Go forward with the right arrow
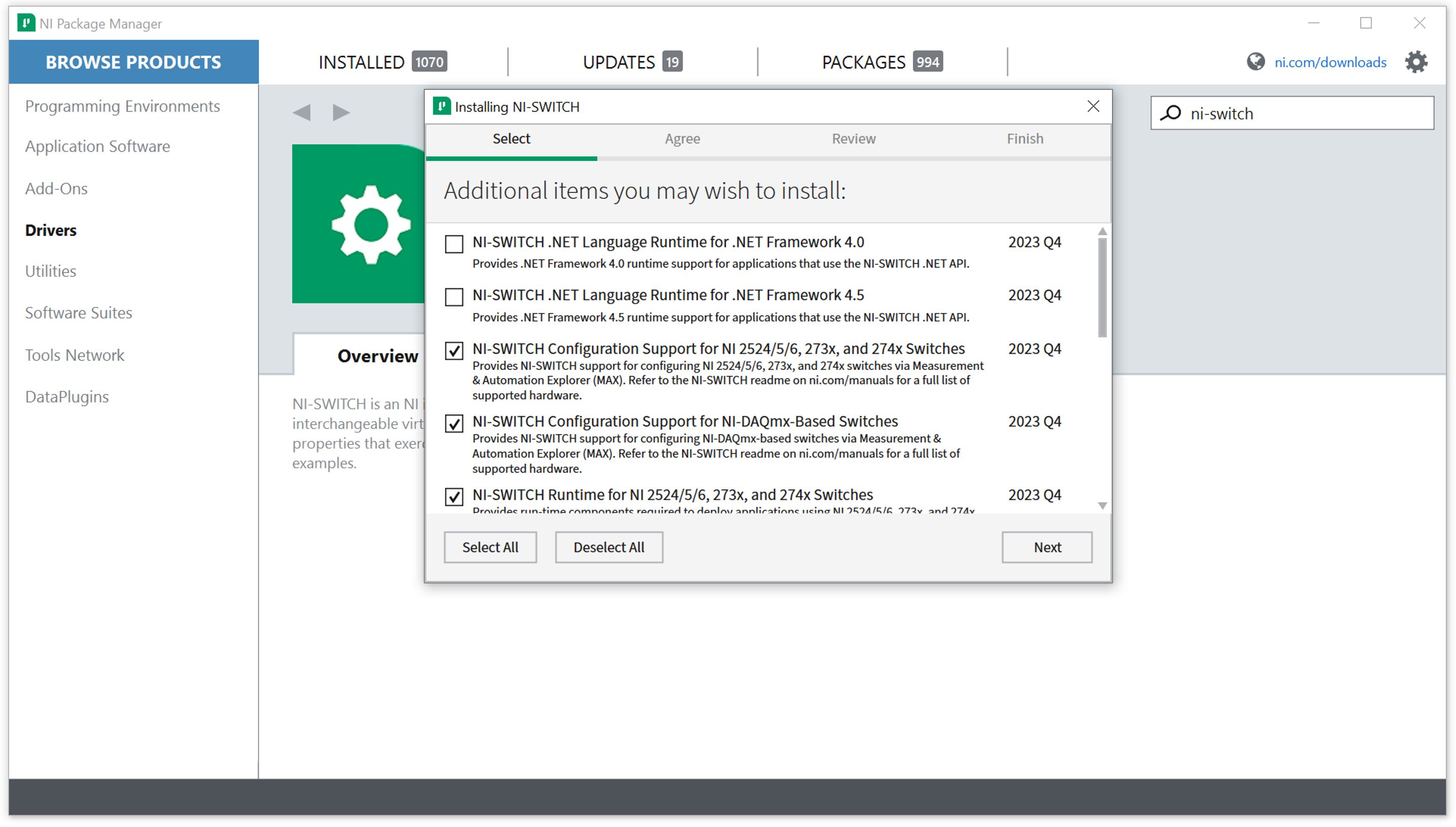 341,112
